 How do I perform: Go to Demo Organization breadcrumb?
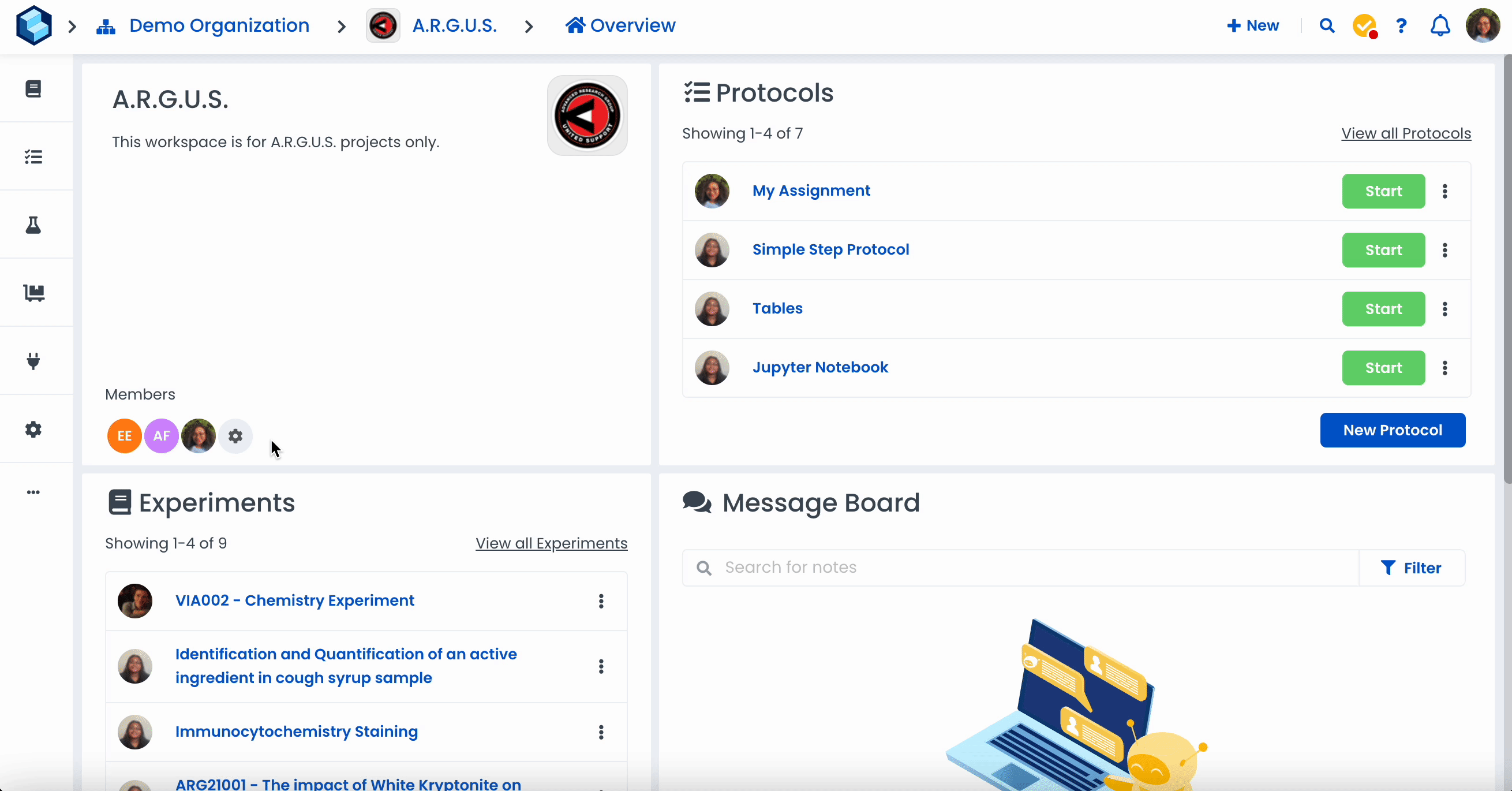pos(219,26)
